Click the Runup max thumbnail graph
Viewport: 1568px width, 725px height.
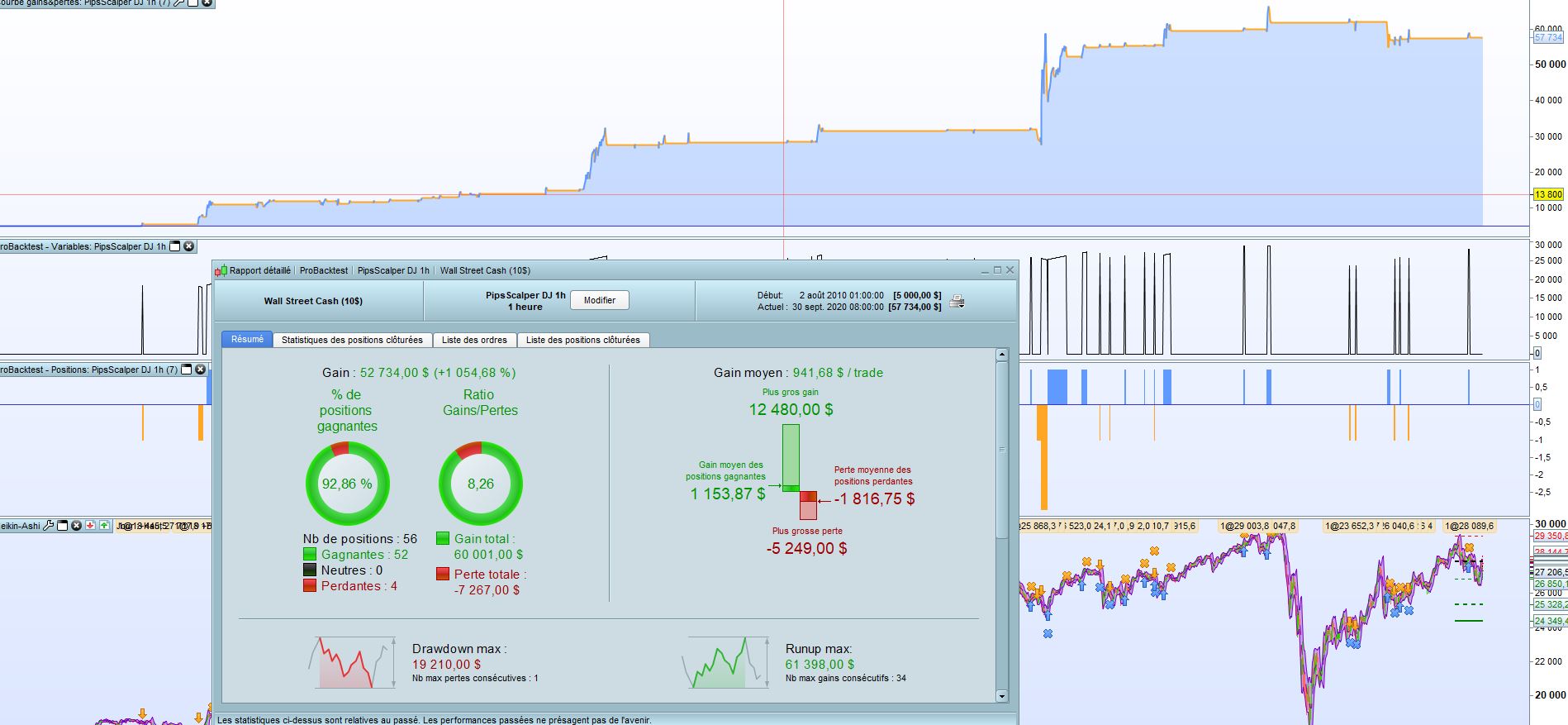727,662
